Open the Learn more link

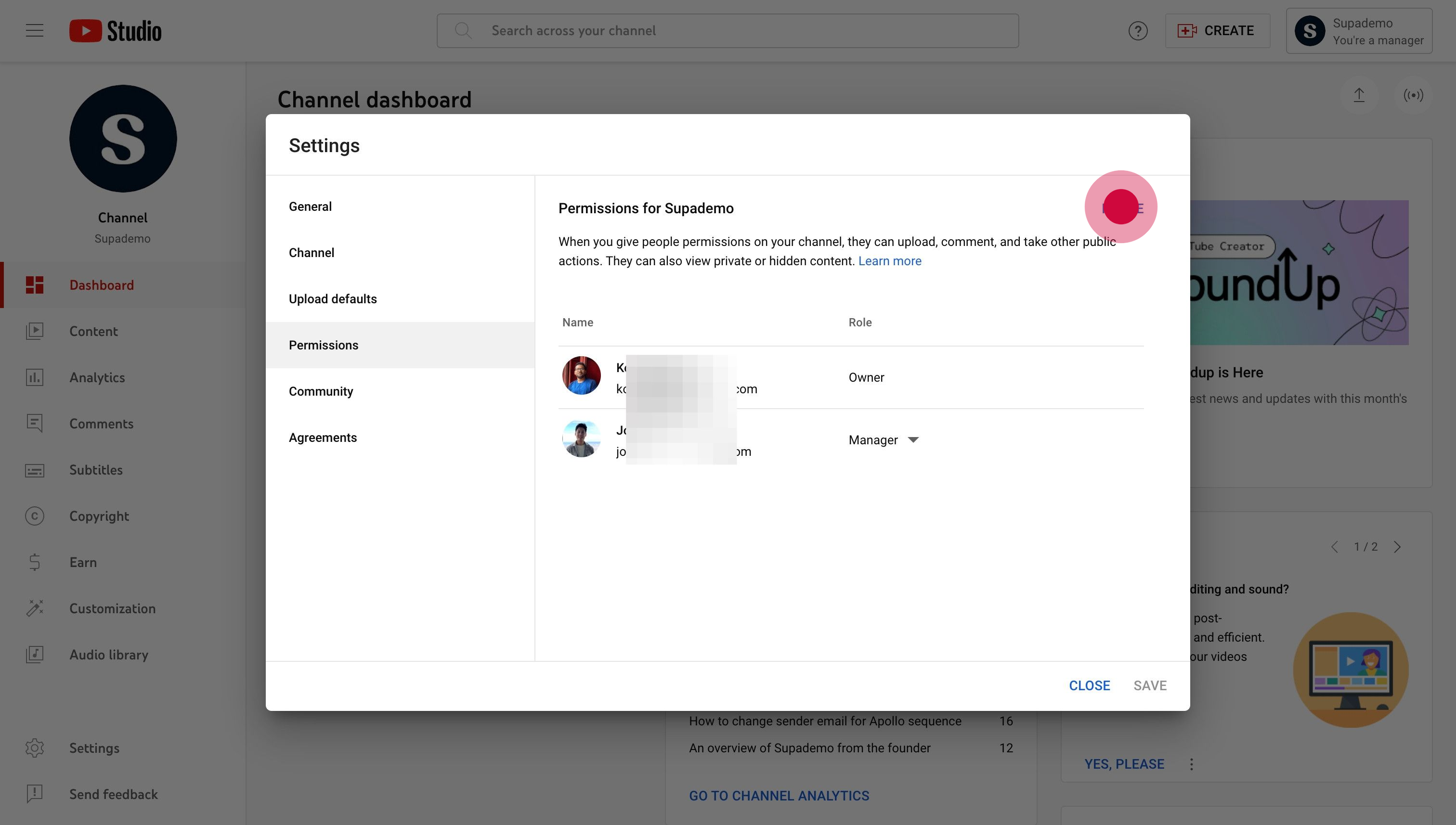pos(890,261)
